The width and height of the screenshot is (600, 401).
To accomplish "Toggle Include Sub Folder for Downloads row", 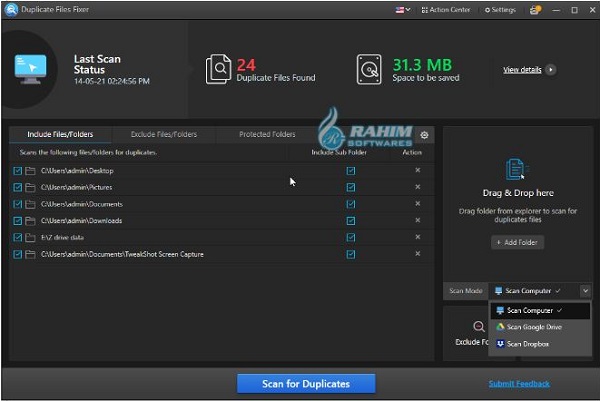I will [x=351, y=221].
